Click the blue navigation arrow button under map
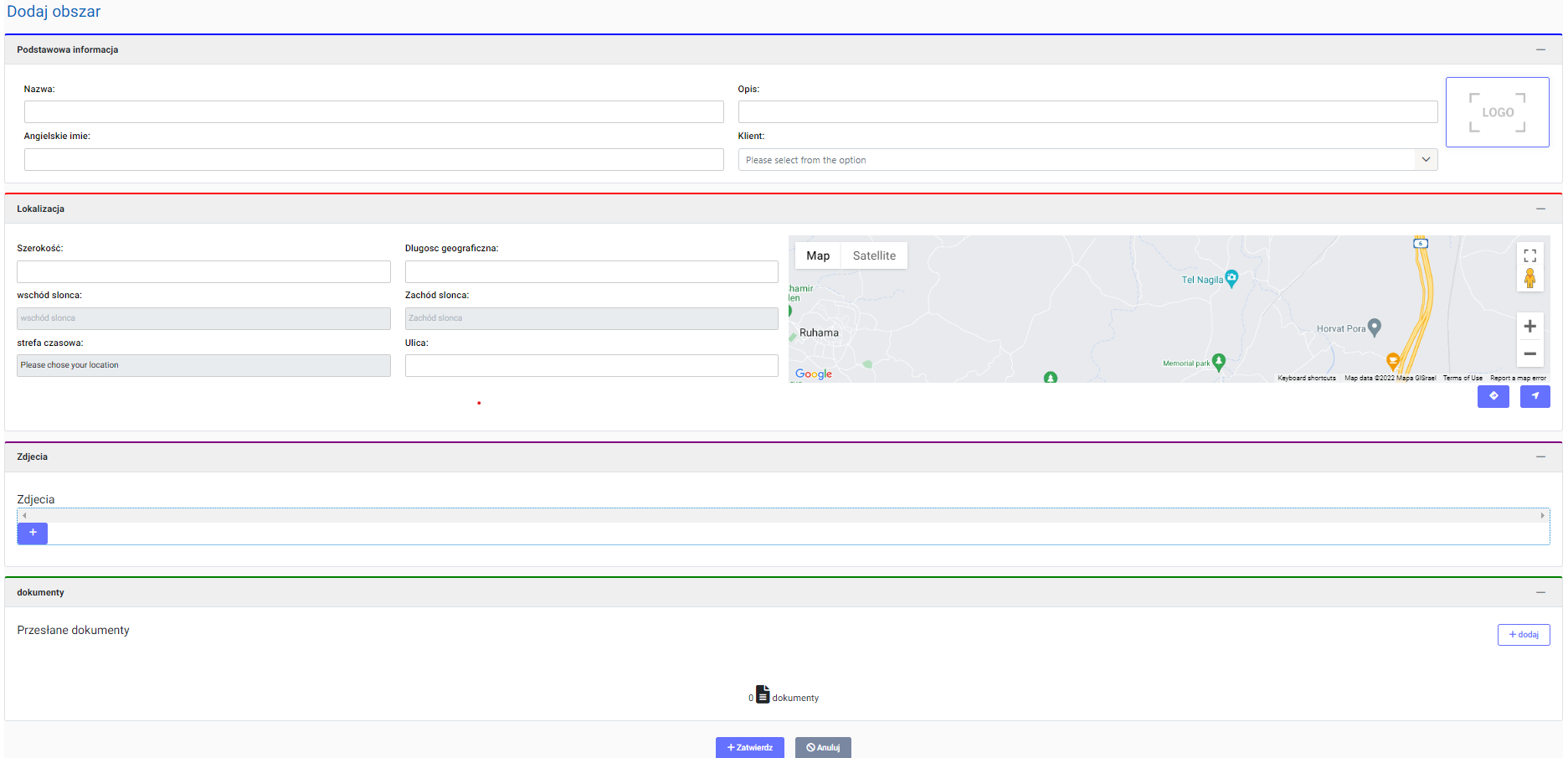Image resolution: width=1568 pixels, height=758 pixels. coord(1535,396)
